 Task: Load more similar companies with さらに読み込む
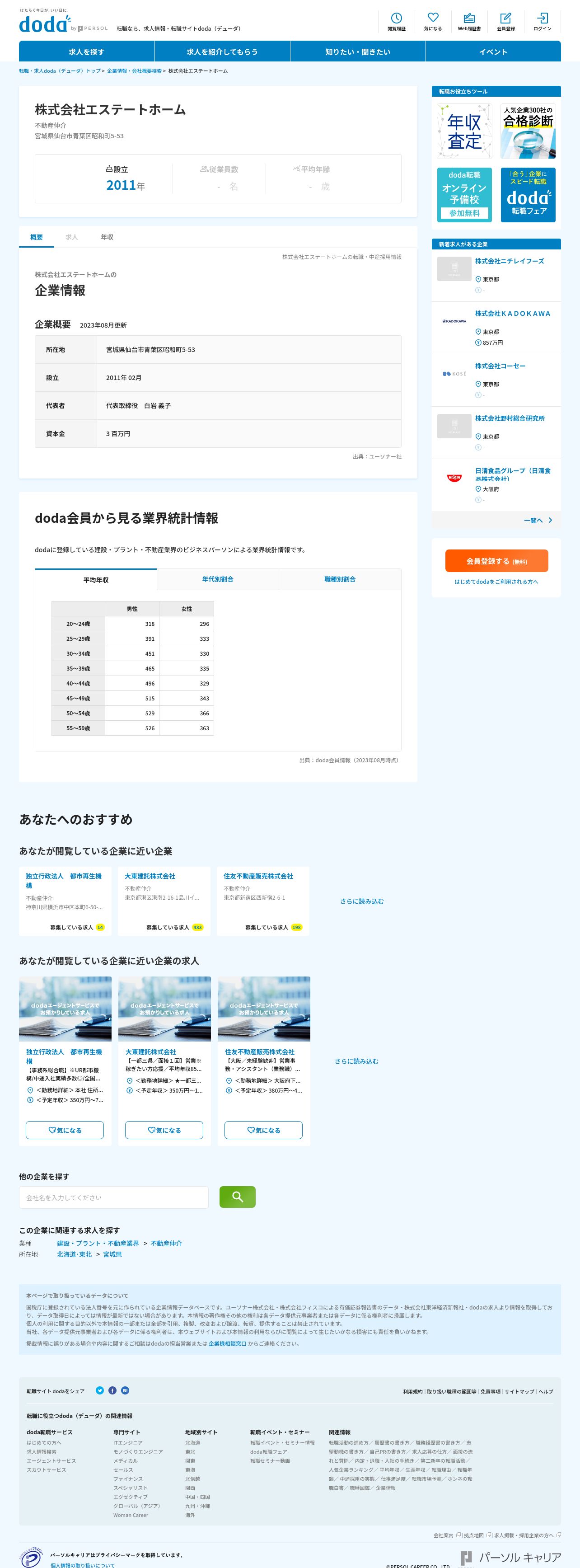click(361, 901)
